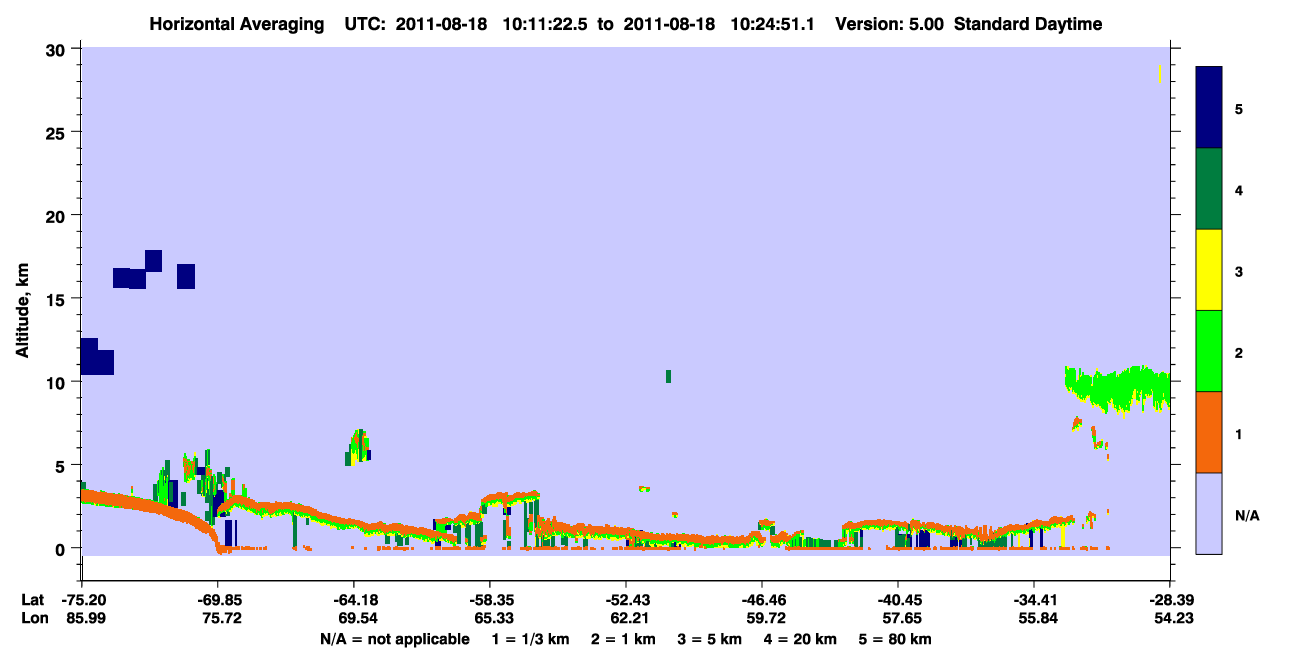The image size is (1300, 667).
Task: Click longitude value 57.65
Action: tap(898, 619)
